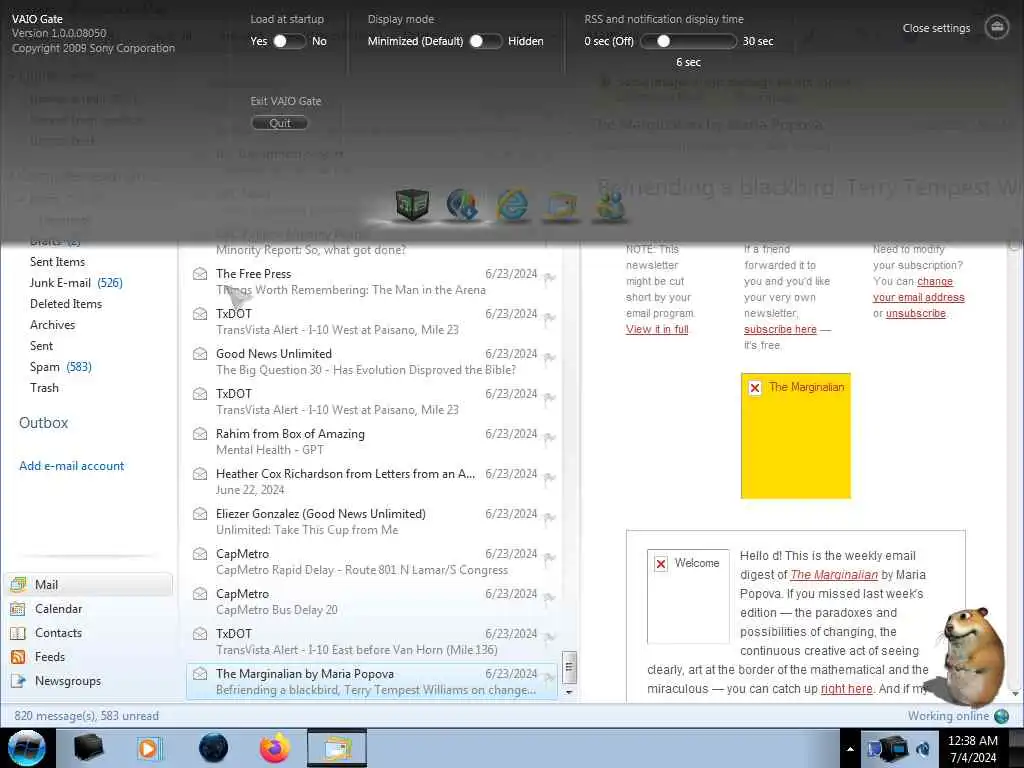Click change your email address link
Image resolution: width=1024 pixels, height=768 pixels.
(918, 289)
